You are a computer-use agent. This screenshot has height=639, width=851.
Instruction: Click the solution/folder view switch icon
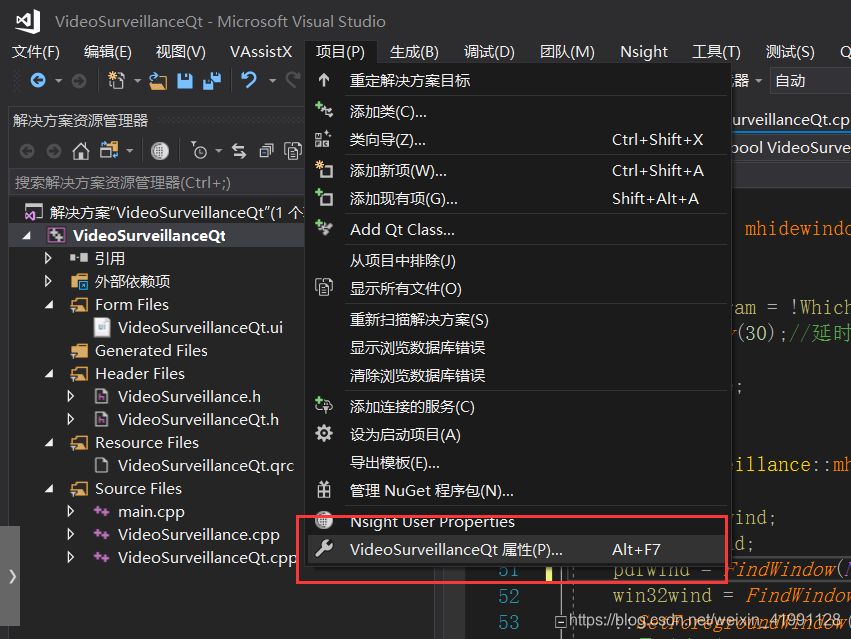pyautogui.click(x=109, y=150)
